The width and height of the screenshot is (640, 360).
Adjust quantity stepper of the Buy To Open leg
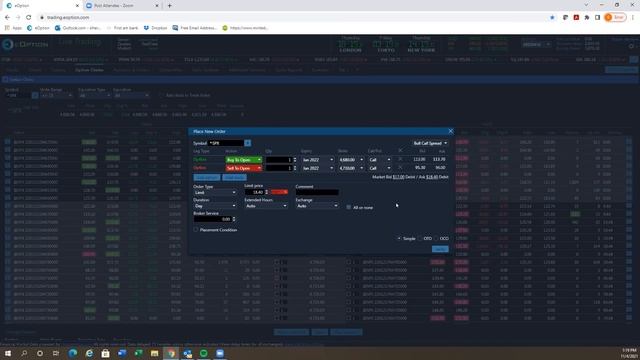click(295, 160)
